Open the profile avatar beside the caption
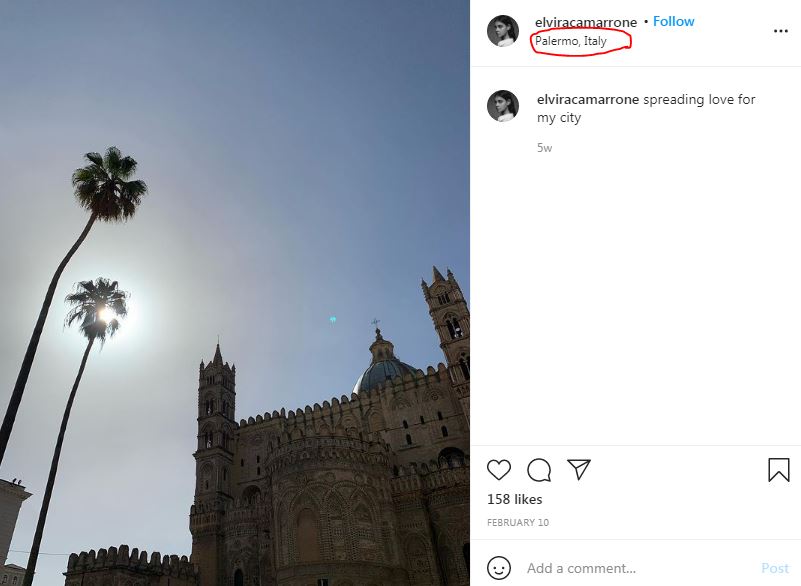Screen dimensions: 801x586 coord(503,106)
